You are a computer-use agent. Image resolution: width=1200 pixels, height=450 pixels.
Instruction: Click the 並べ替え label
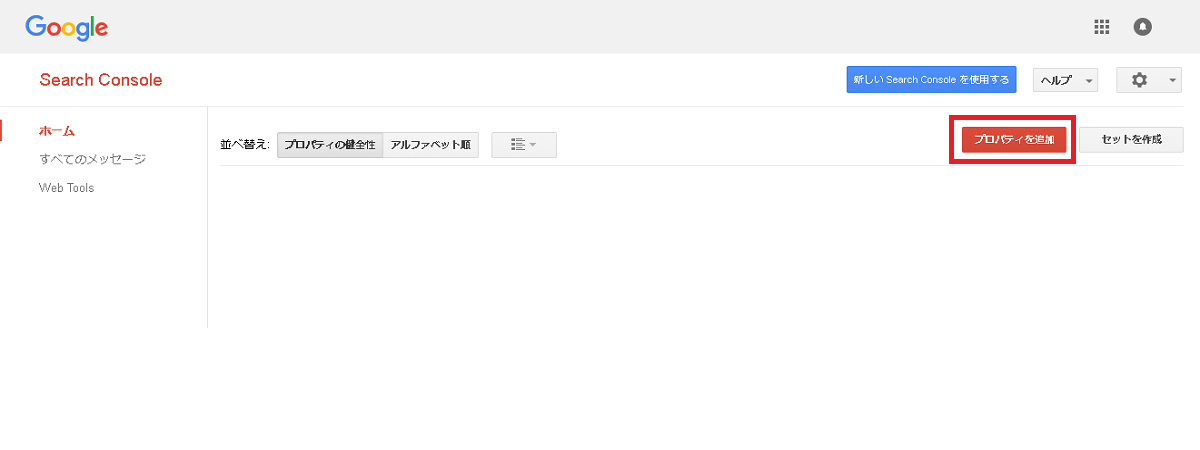click(x=245, y=145)
